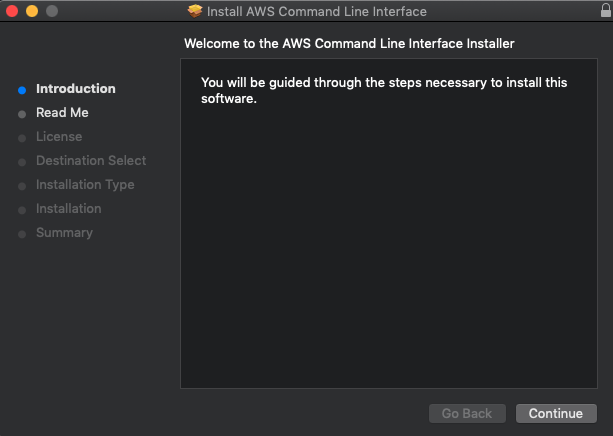Click the blue bullet next to Introduction
This screenshot has width=613, height=436.
(x=22, y=90)
